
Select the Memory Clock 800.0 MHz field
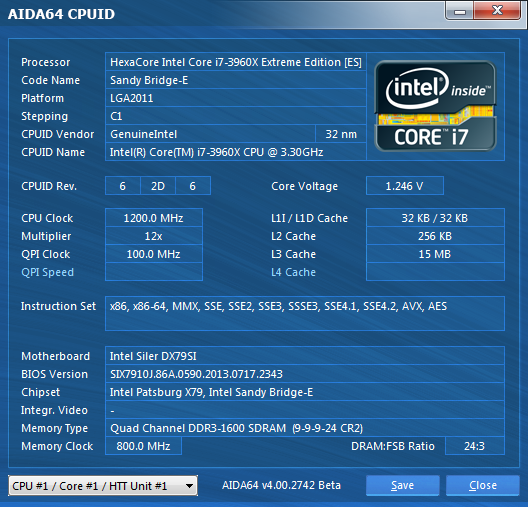[143, 446]
